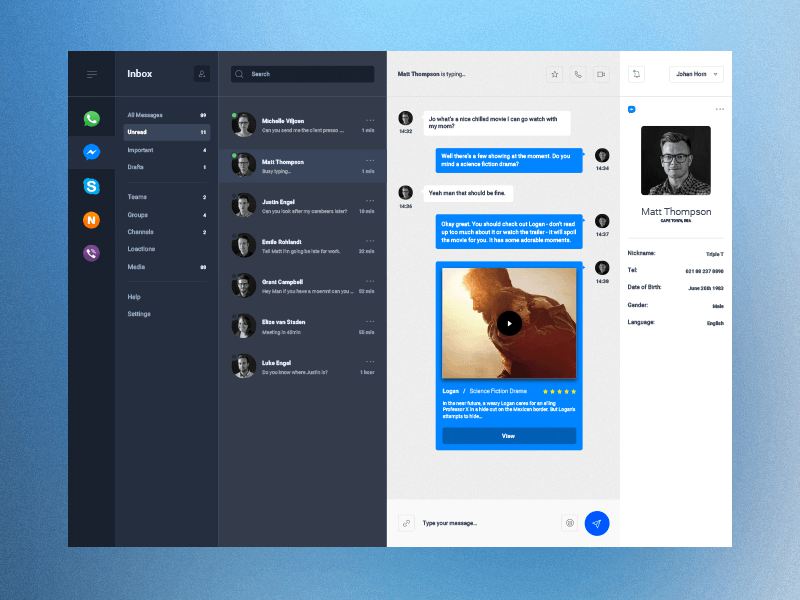This screenshot has width=800, height=600.
Task: Play the Logan movie trailer
Action: [509, 322]
